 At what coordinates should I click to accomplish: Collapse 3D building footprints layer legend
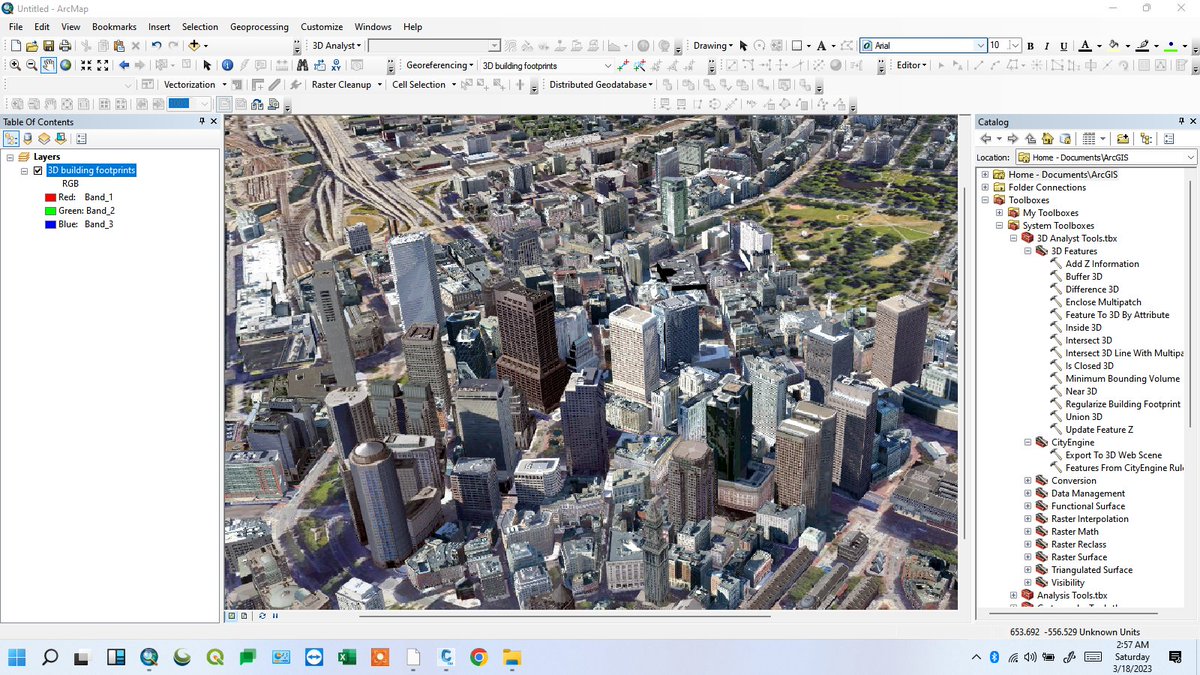point(24,171)
